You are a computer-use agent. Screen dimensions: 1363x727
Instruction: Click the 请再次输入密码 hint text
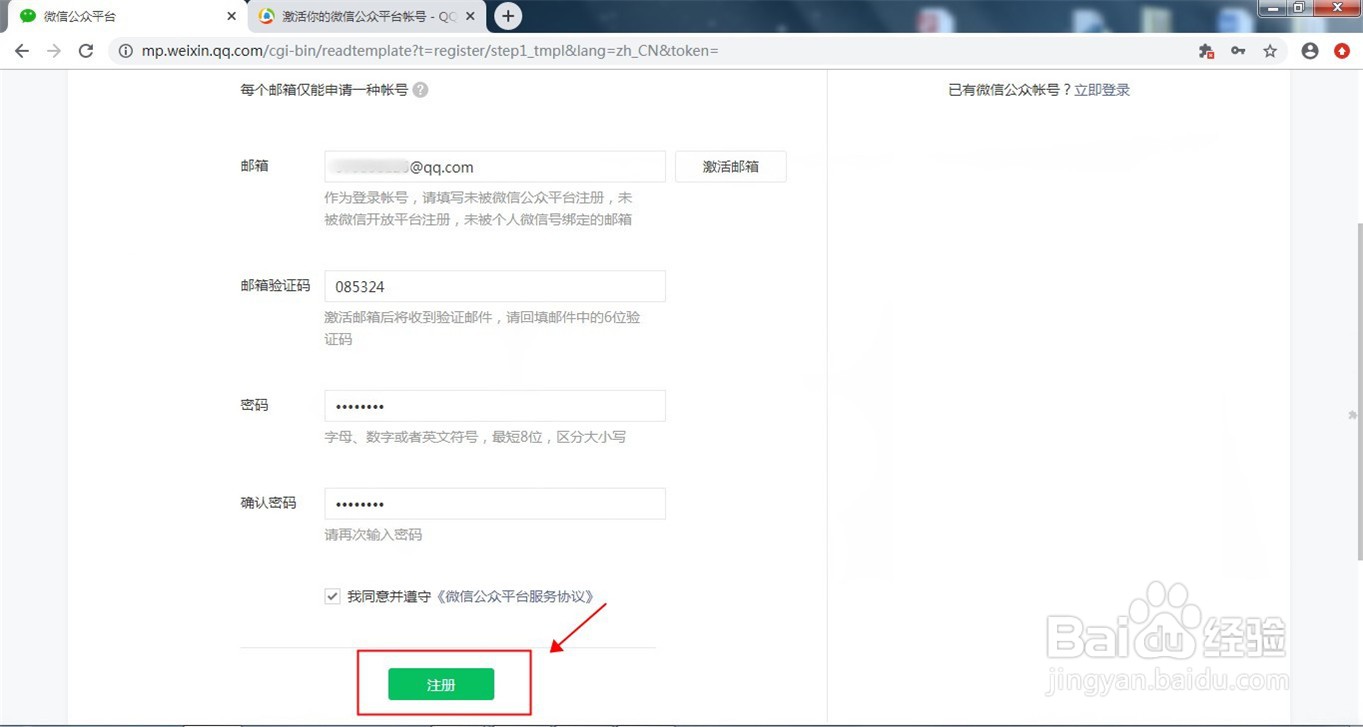pos(373,535)
